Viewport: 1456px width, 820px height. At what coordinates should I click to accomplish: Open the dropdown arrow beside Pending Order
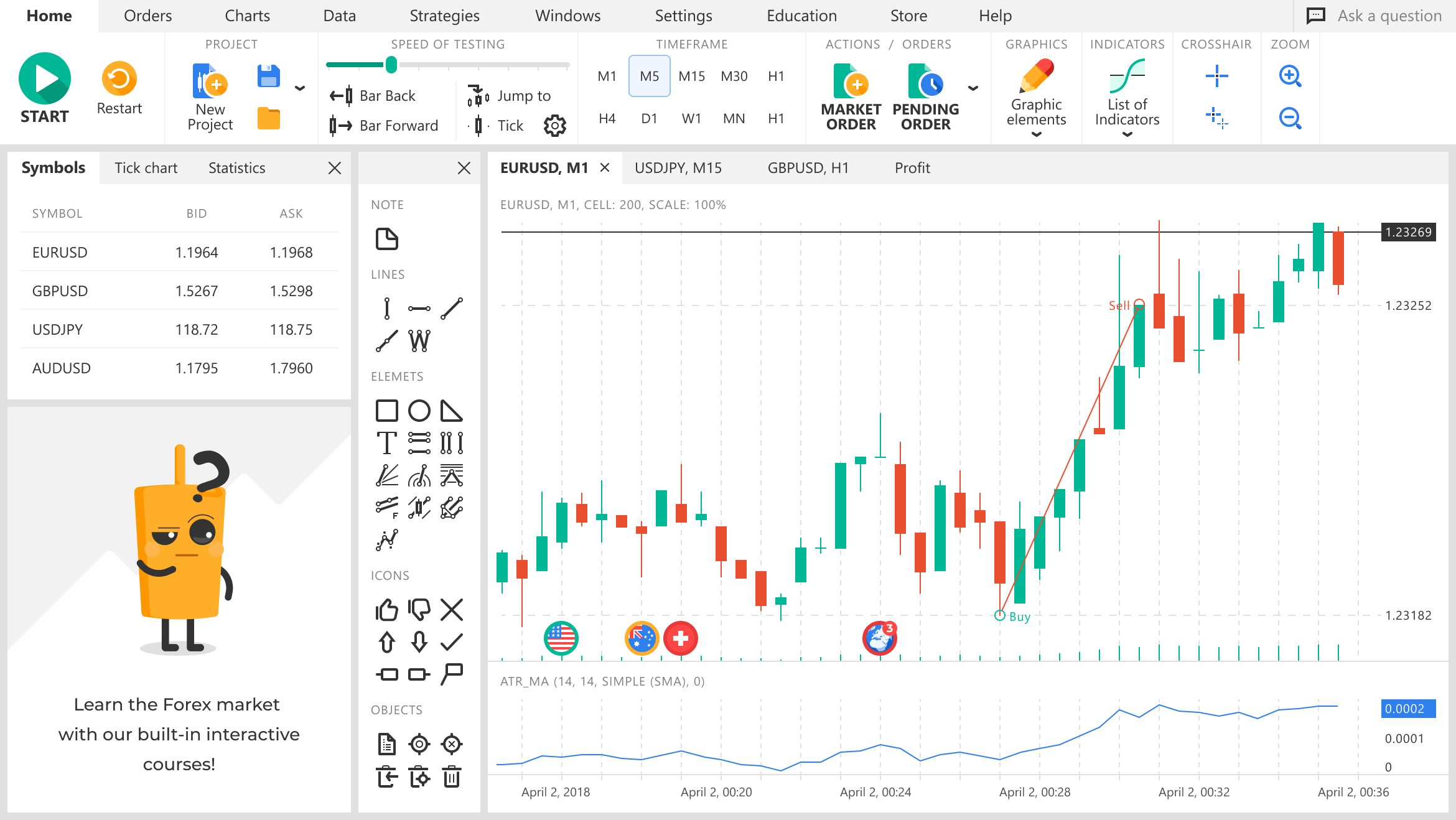click(x=973, y=88)
